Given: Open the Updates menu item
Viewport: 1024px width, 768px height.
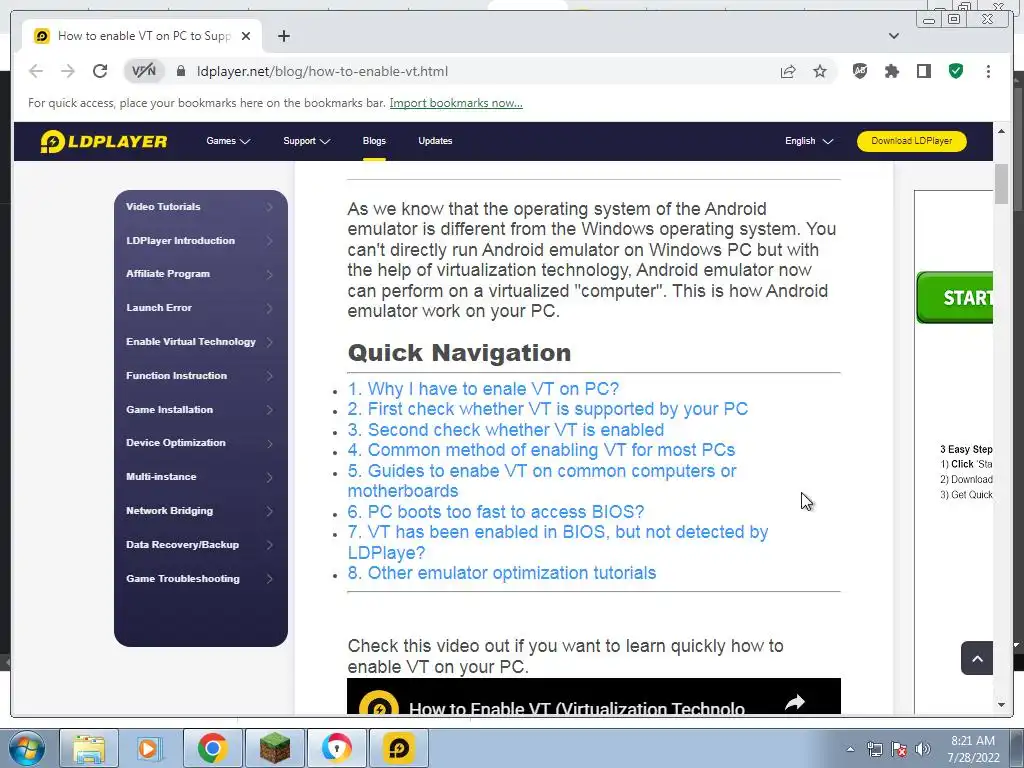Looking at the screenshot, I should click(435, 141).
